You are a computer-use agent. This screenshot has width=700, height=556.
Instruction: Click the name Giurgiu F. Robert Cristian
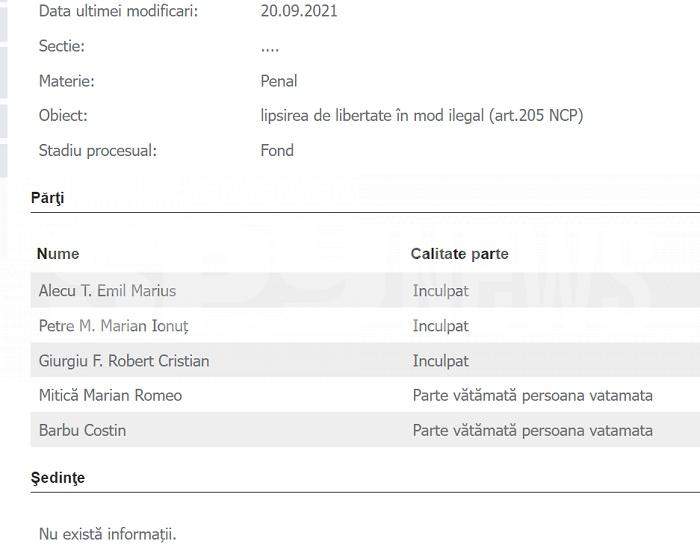click(124, 361)
